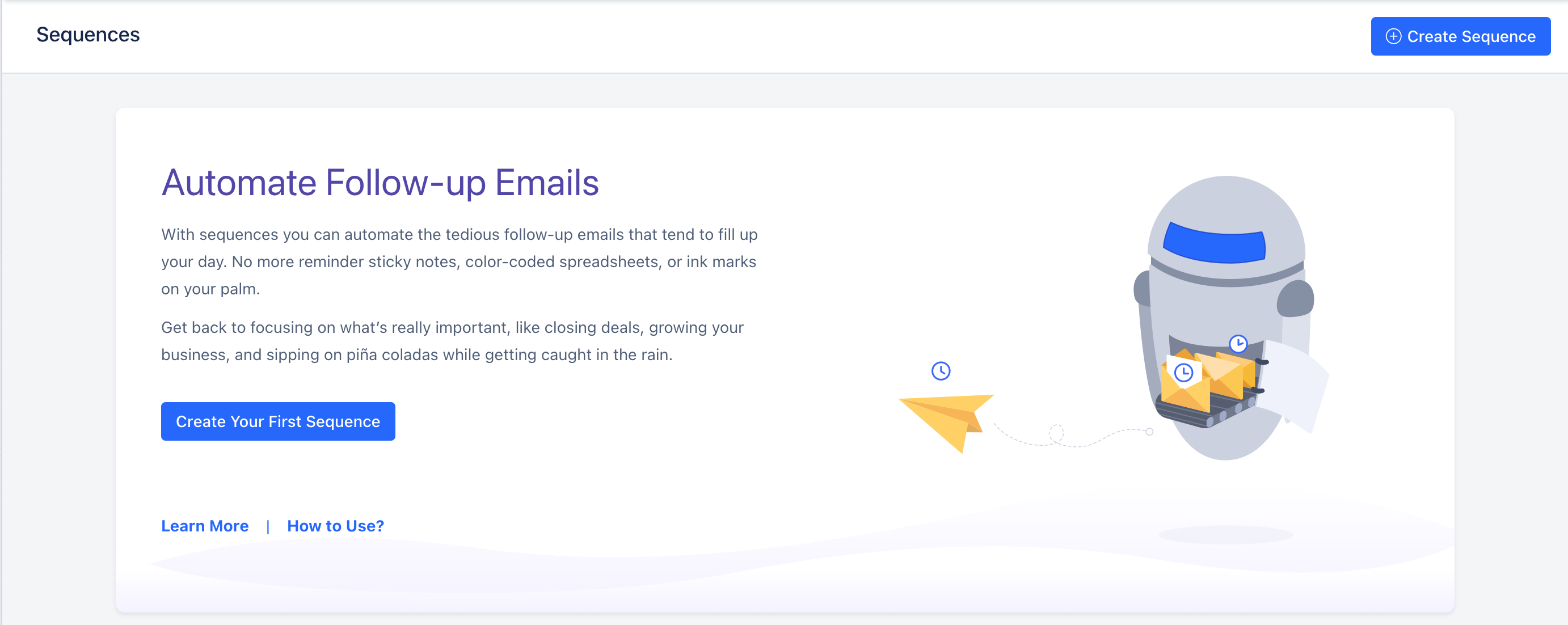Click the Create Sequence button
This screenshot has width=1568, height=625.
[1460, 36]
